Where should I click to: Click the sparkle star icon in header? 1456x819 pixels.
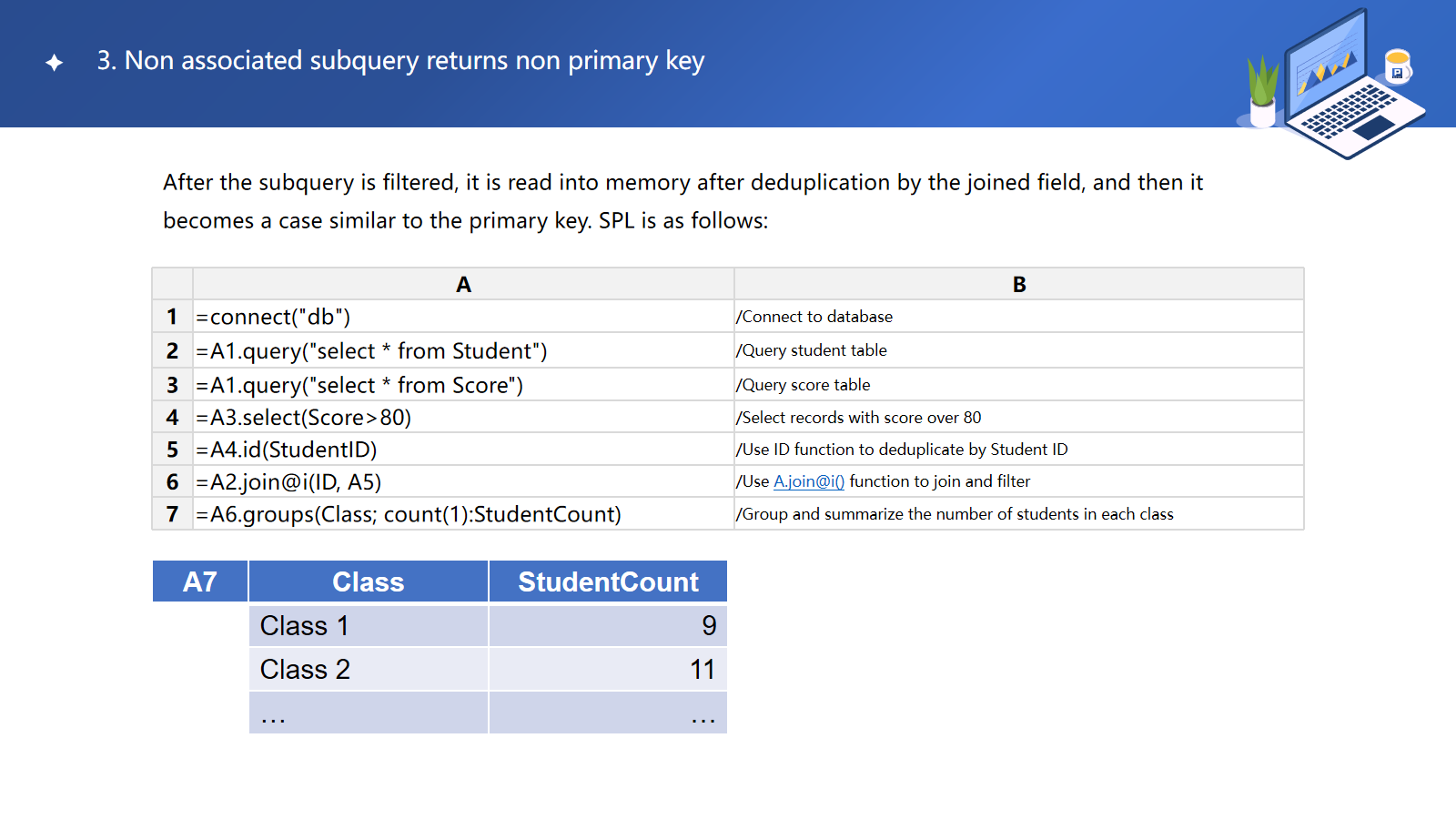coord(55,62)
